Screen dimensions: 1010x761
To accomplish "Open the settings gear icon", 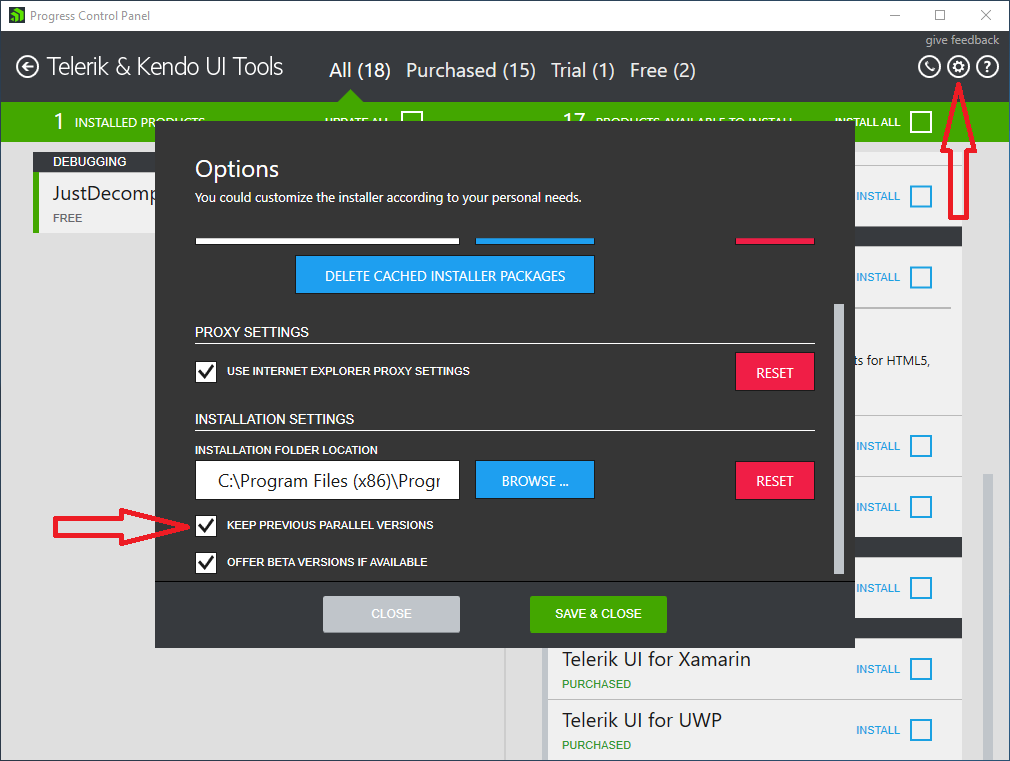I will coord(958,66).
